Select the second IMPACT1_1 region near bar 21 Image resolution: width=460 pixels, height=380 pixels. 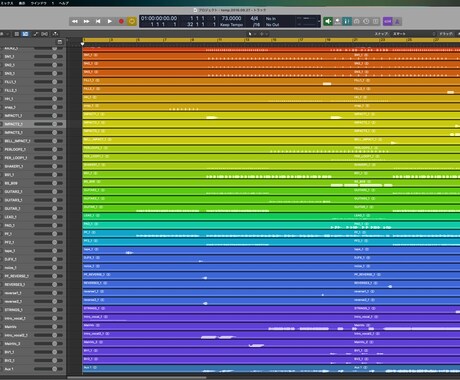coord(407,115)
